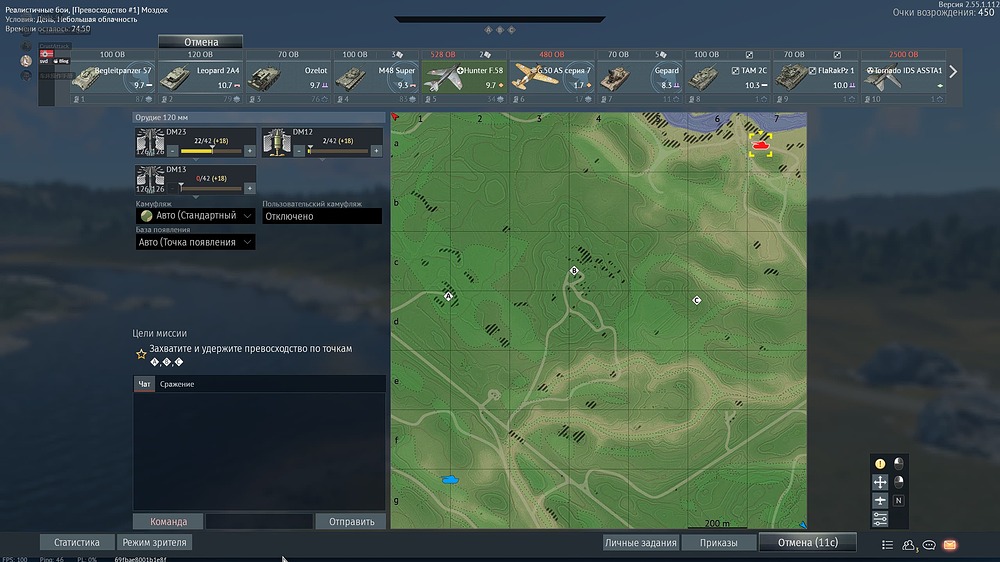Click the top Отмена button
This screenshot has width=1000, height=562.
click(200, 41)
